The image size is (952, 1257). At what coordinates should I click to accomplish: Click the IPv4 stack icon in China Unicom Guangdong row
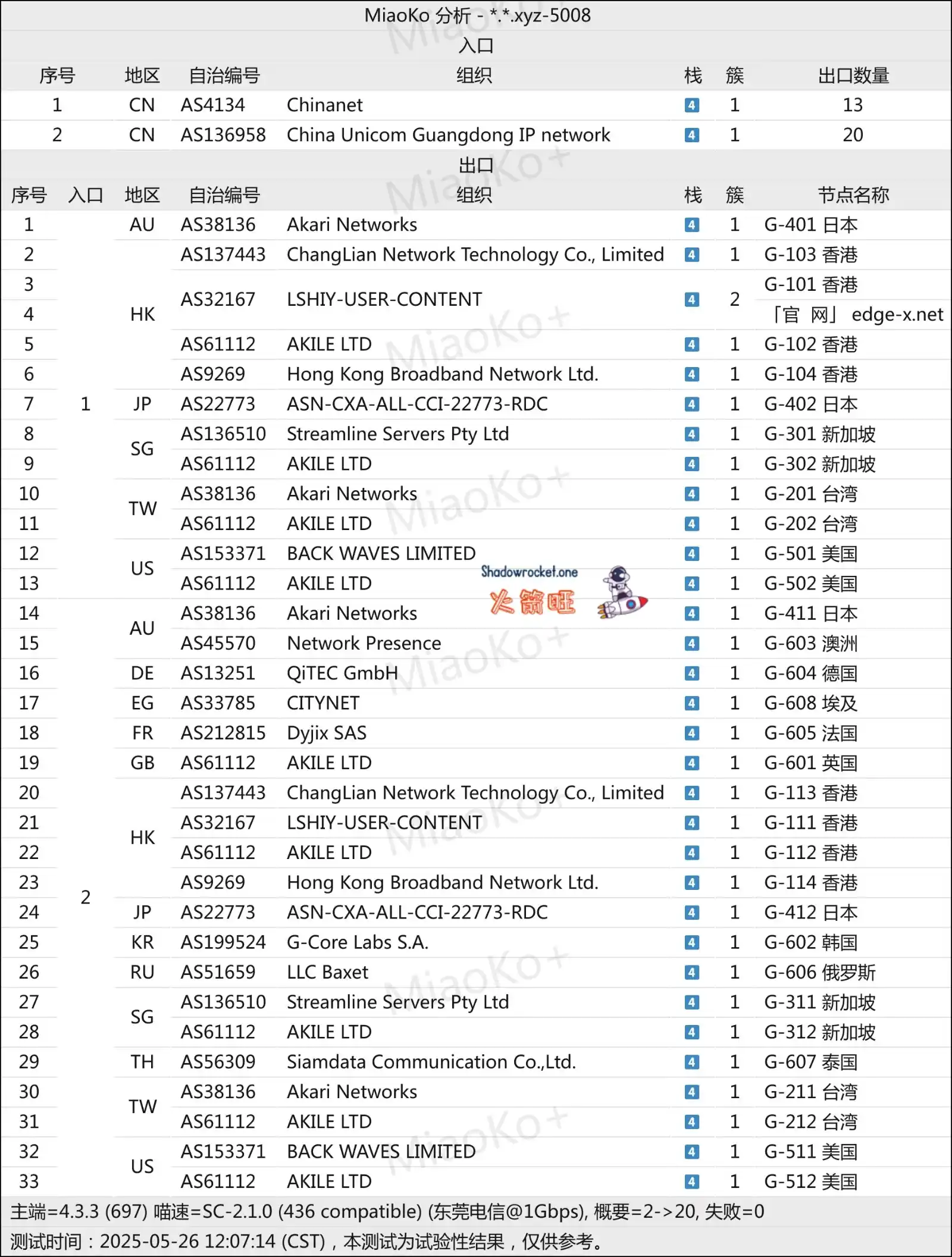691,135
